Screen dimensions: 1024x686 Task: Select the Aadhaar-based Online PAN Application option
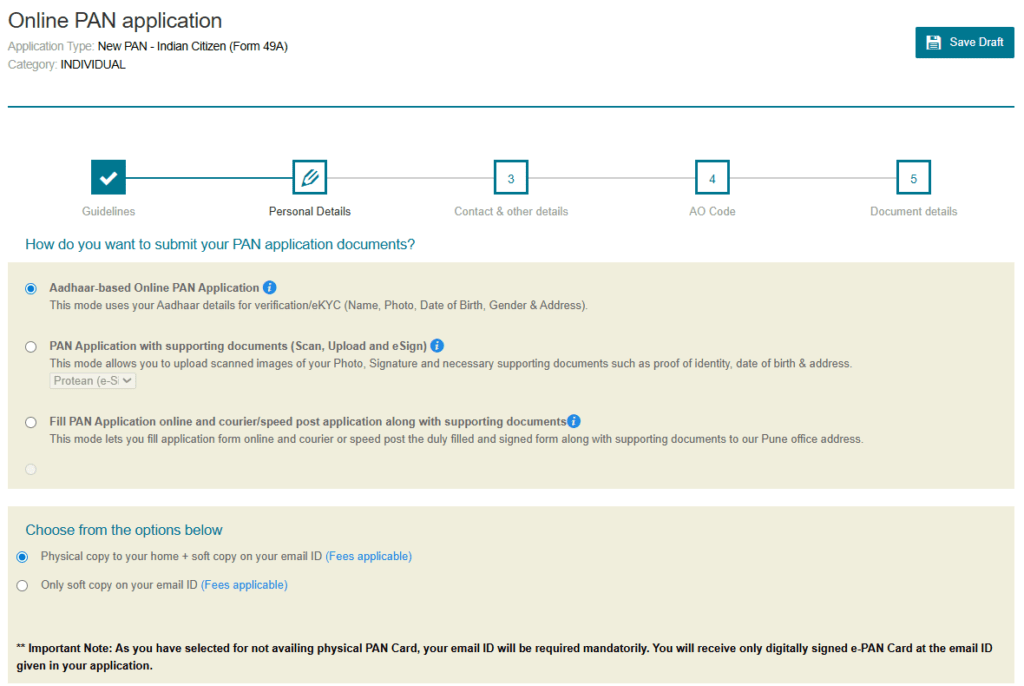(30, 288)
